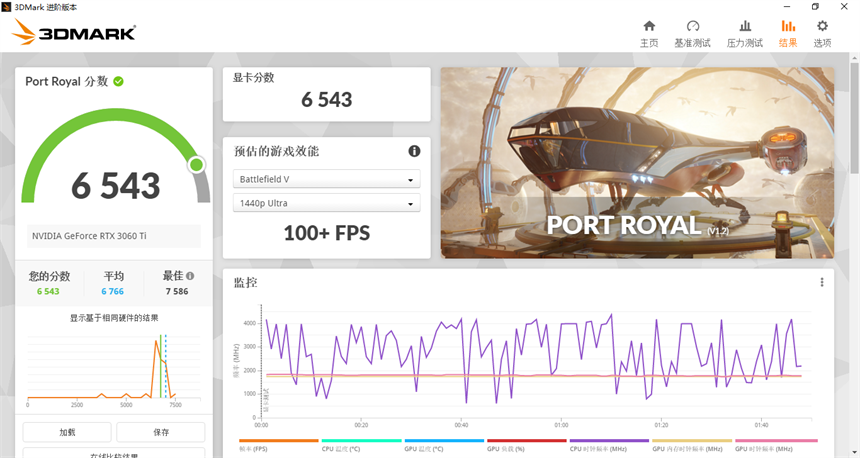The width and height of the screenshot is (860, 458).
Task: Click the 加载 load button
Action: click(67, 432)
